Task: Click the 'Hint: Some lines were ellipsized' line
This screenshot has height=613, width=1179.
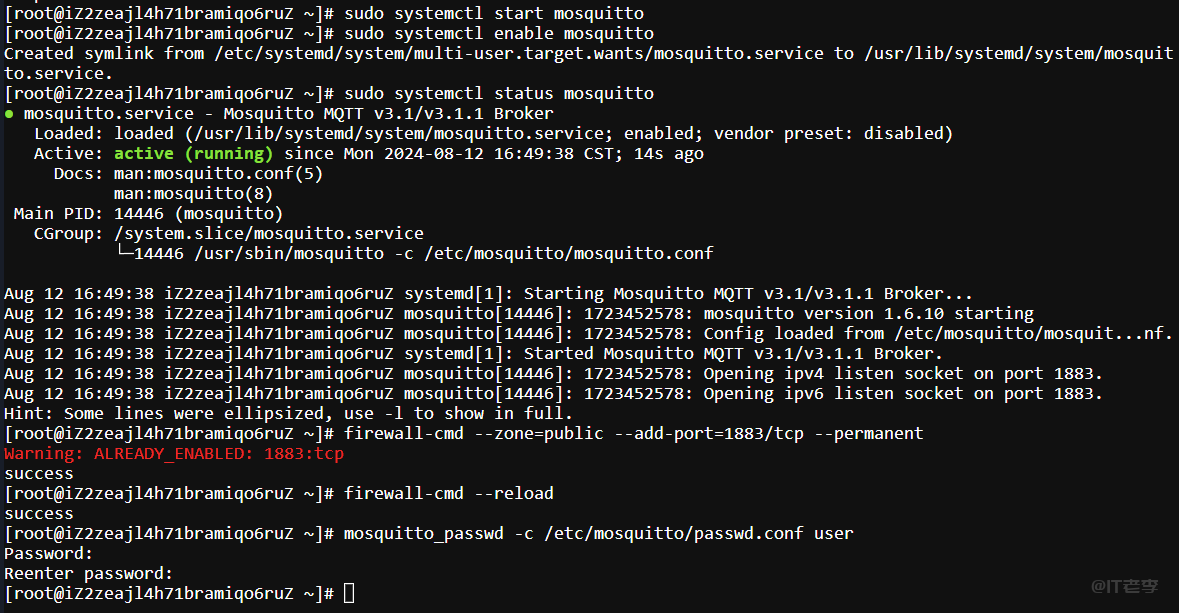Action: pyautogui.click(x=288, y=414)
